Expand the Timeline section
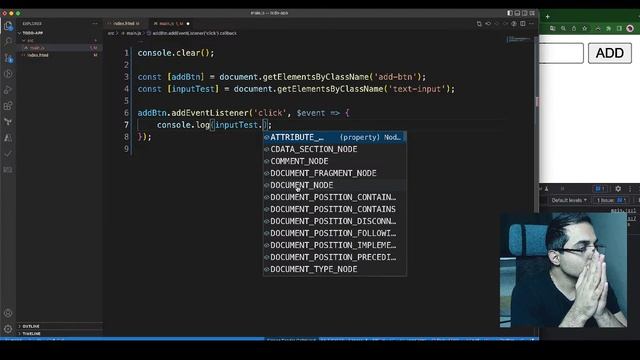The width and height of the screenshot is (640, 360). [31, 333]
